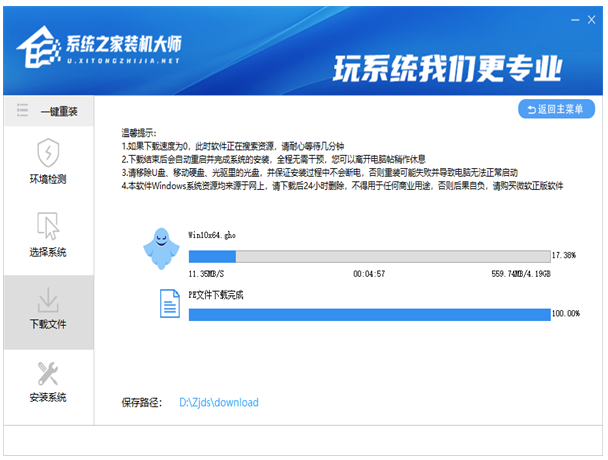Click the Win10x64.gho download progress bar
Image resolution: width=608 pixels, height=460 pixels.
point(368,256)
